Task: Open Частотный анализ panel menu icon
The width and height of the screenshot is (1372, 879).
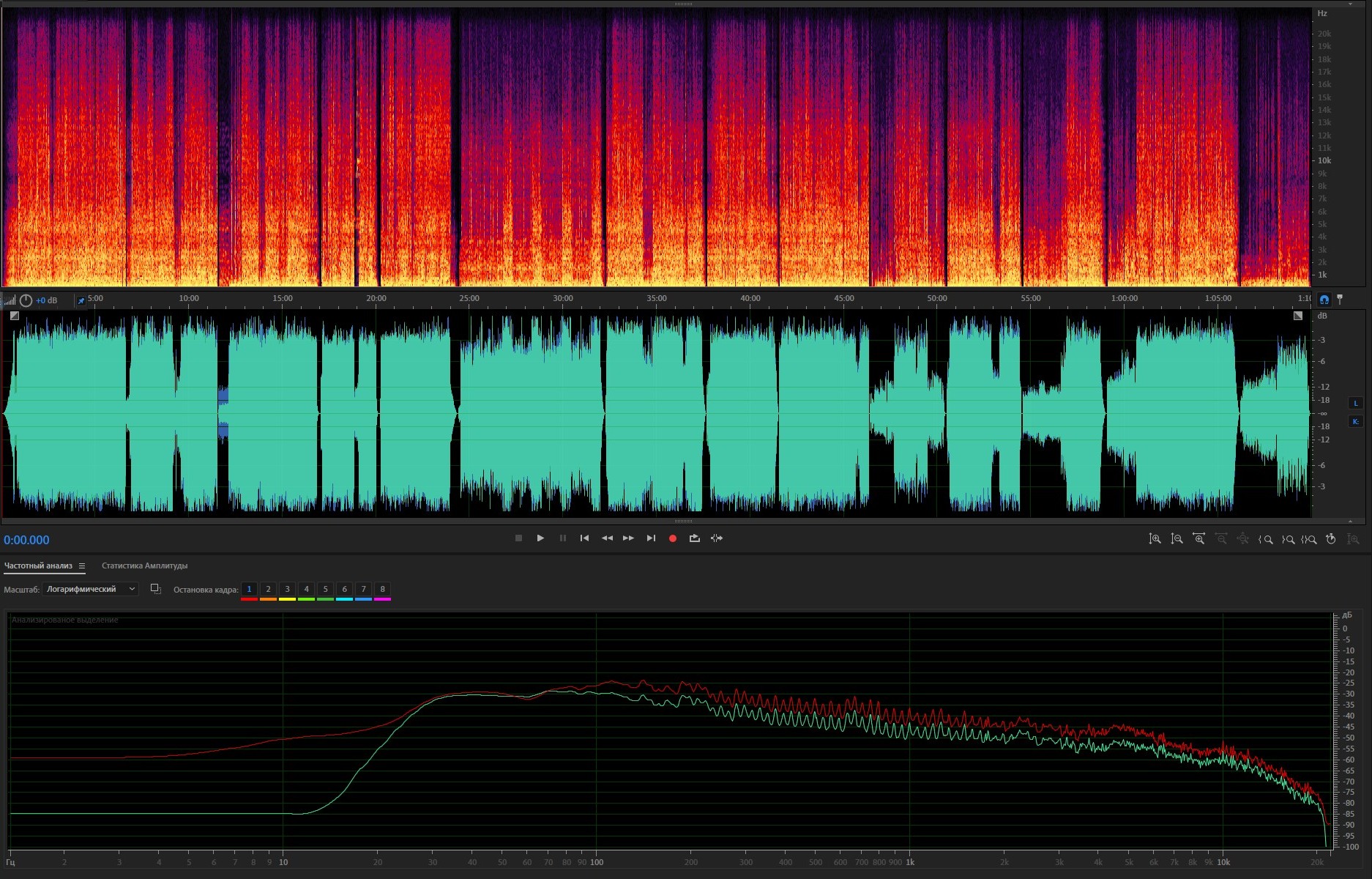Action: pyautogui.click(x=82, y=566)
